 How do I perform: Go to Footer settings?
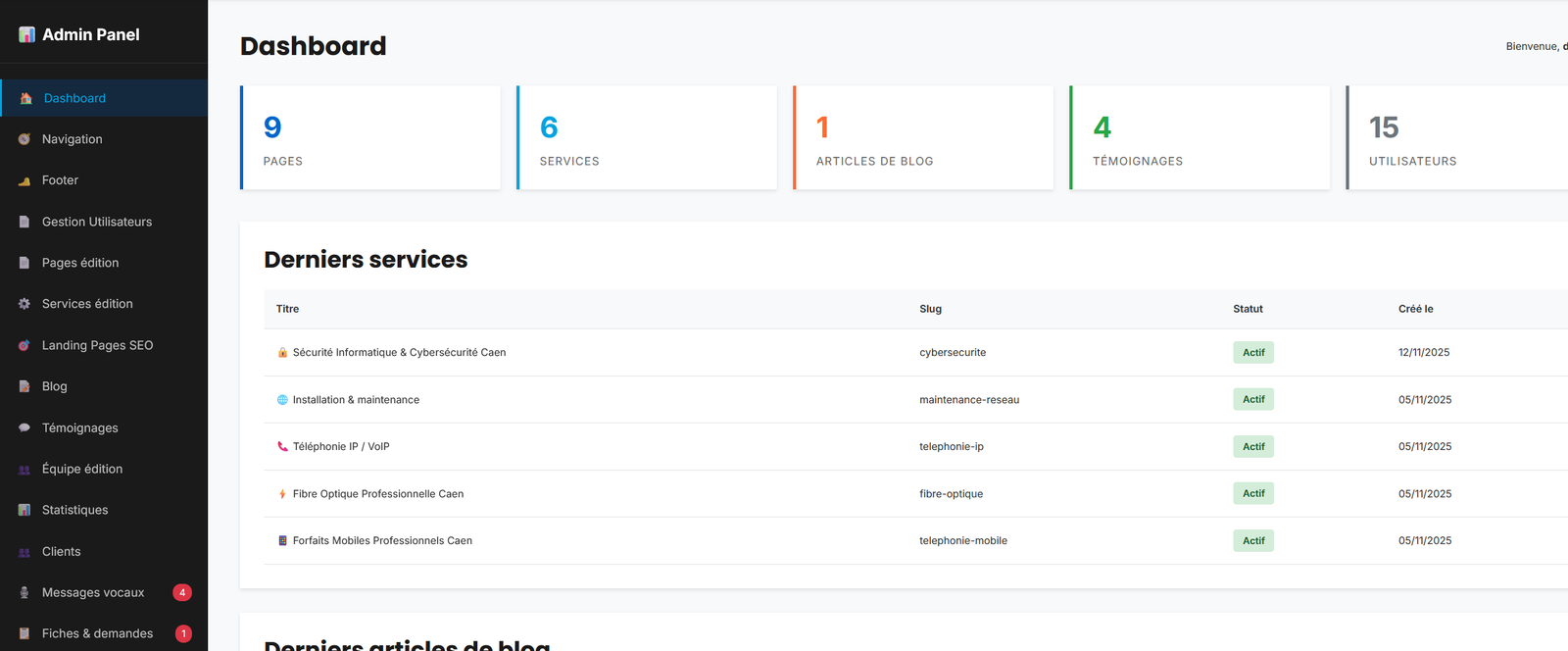(x=104, y=180)
